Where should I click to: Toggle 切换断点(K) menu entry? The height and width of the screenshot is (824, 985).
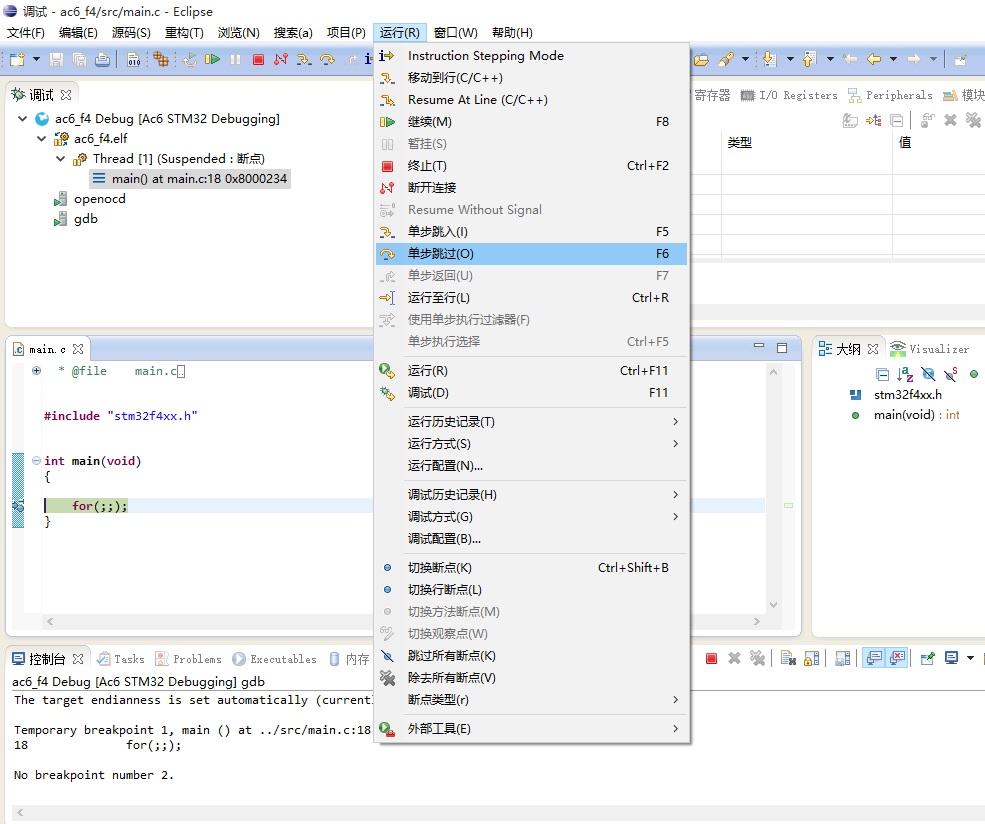pos(531,568)
